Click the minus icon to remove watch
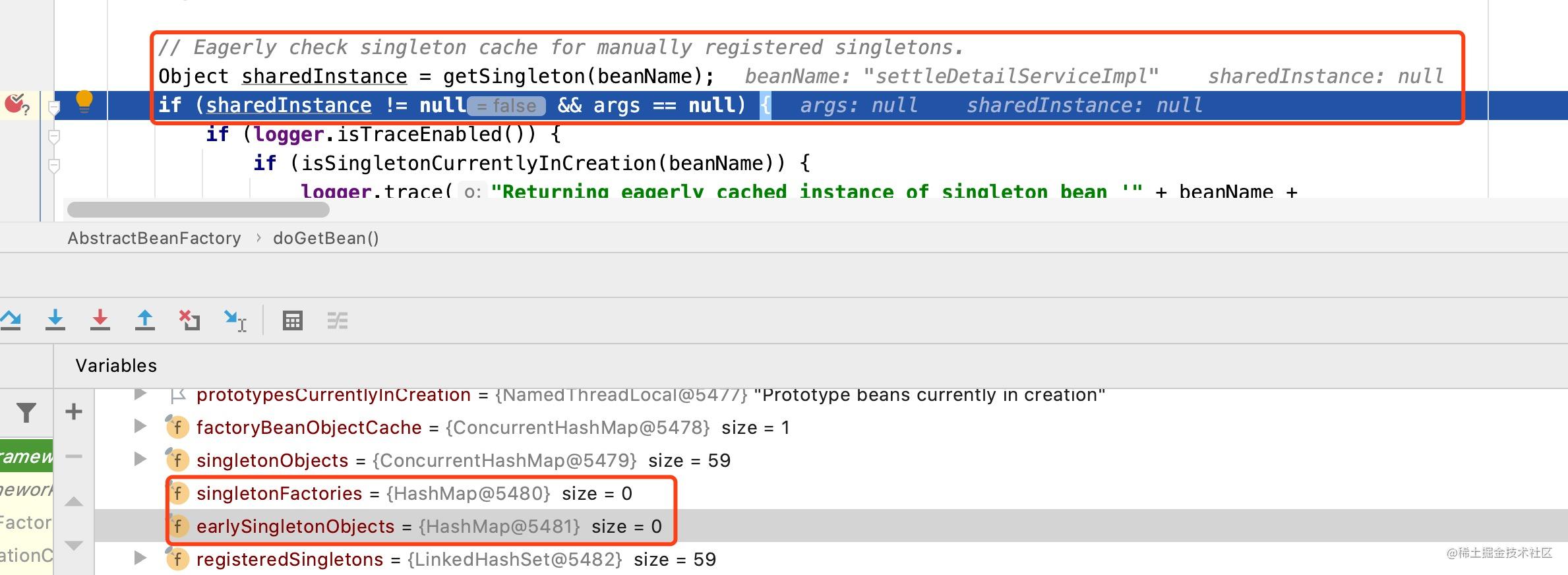 [74, 456]
